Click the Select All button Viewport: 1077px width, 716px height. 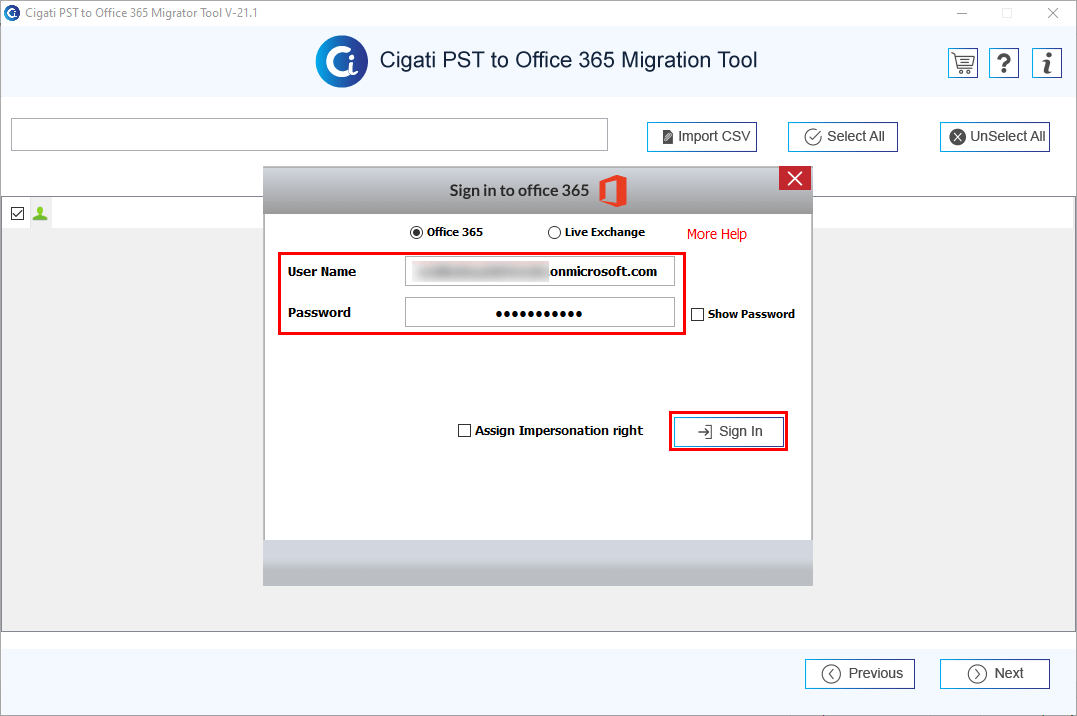(843, 137)
